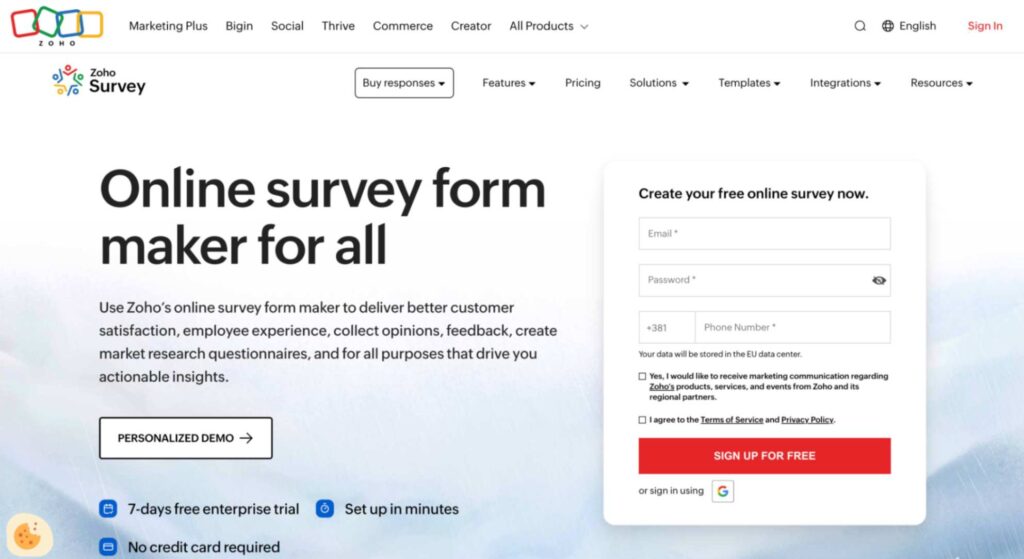Click the timer icon beside Set up in minutes
This screenshot has width=1024, height=559.
point(325,509)
